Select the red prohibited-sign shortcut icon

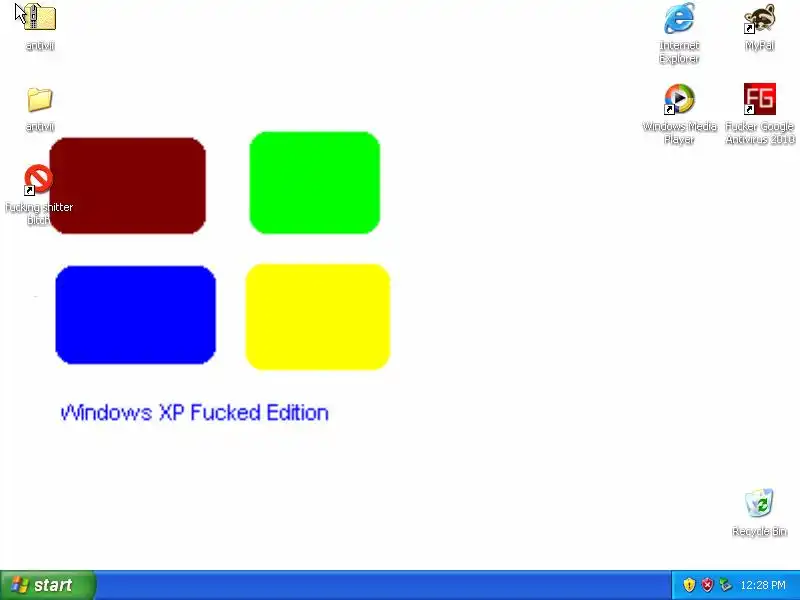[x=39, y=180]
